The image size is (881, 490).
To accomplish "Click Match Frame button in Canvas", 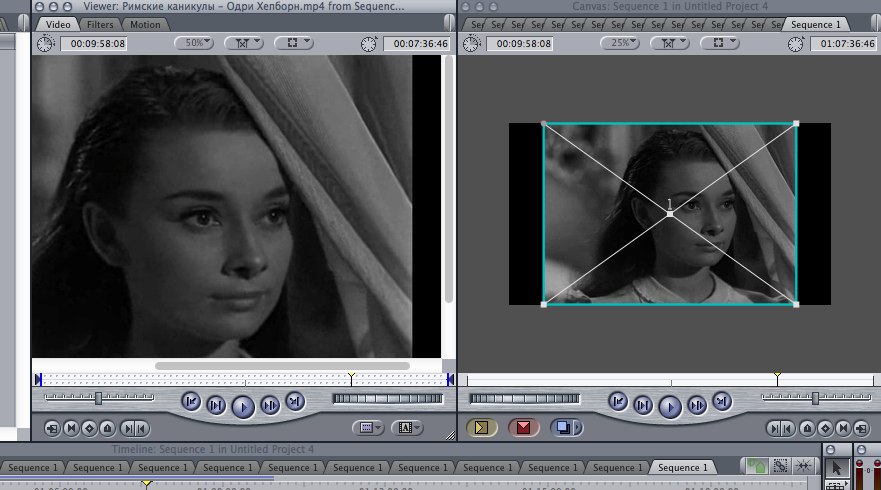I will [861, 429].
